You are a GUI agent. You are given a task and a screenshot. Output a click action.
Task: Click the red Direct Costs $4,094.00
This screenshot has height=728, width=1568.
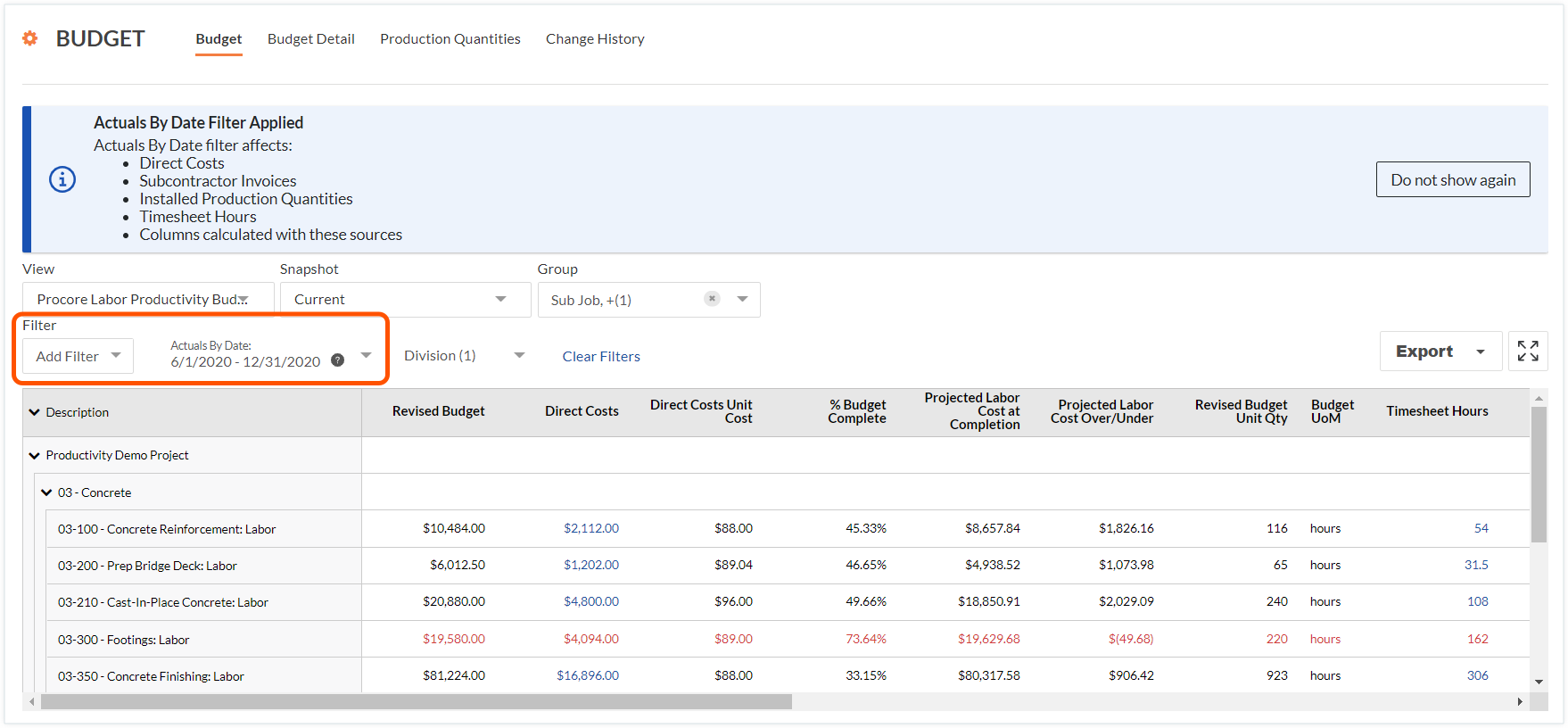coord(591,639)
